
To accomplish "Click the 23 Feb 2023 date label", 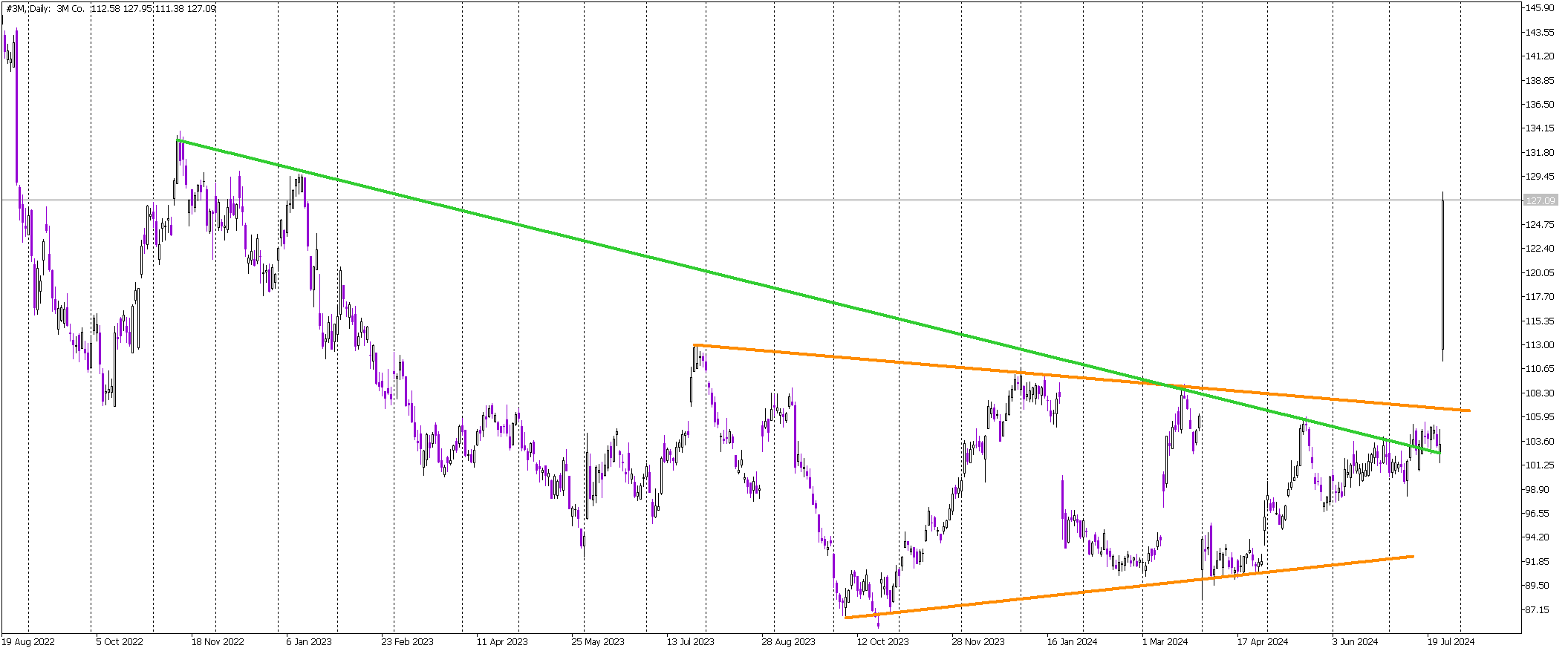I will tap(407, 641).
